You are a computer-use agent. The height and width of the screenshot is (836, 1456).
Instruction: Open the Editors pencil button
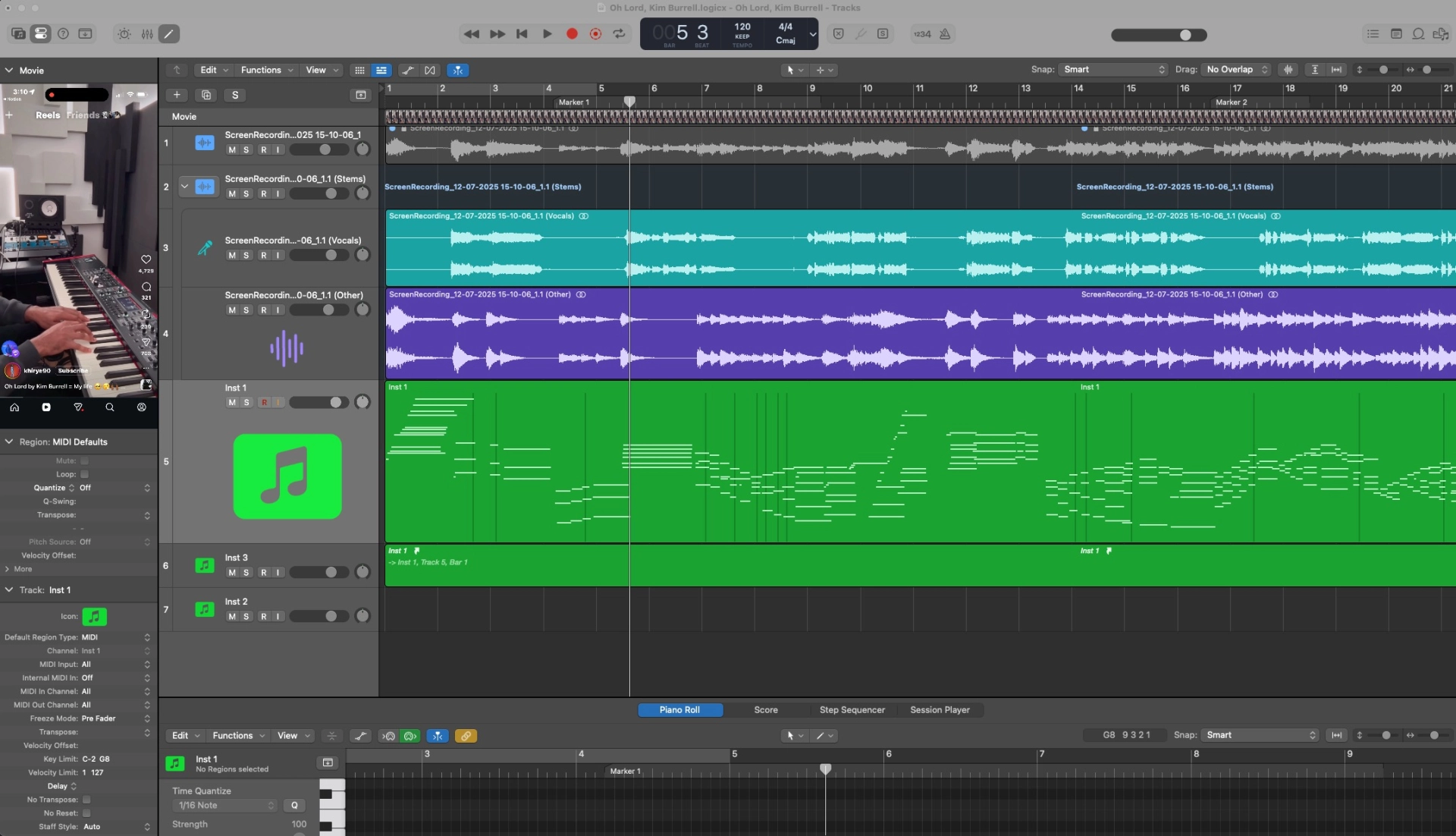pos(169,34)
